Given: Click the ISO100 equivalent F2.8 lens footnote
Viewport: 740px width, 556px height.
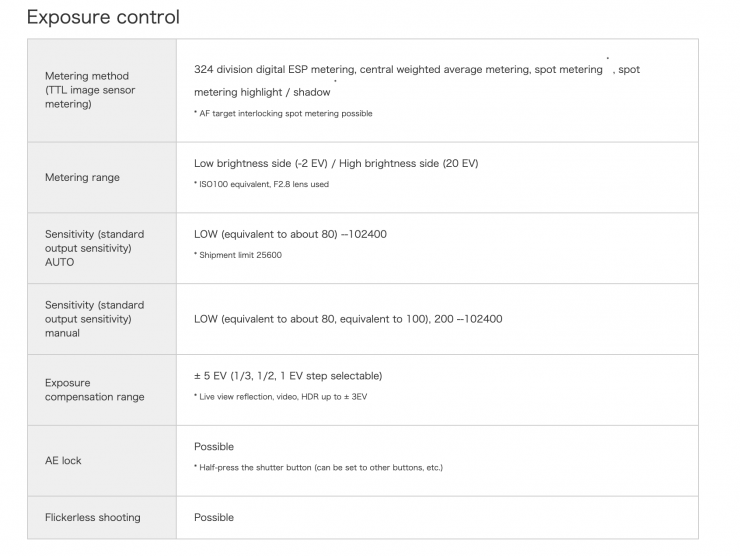Looking at the screenshot, I should [x=261, y=185].
